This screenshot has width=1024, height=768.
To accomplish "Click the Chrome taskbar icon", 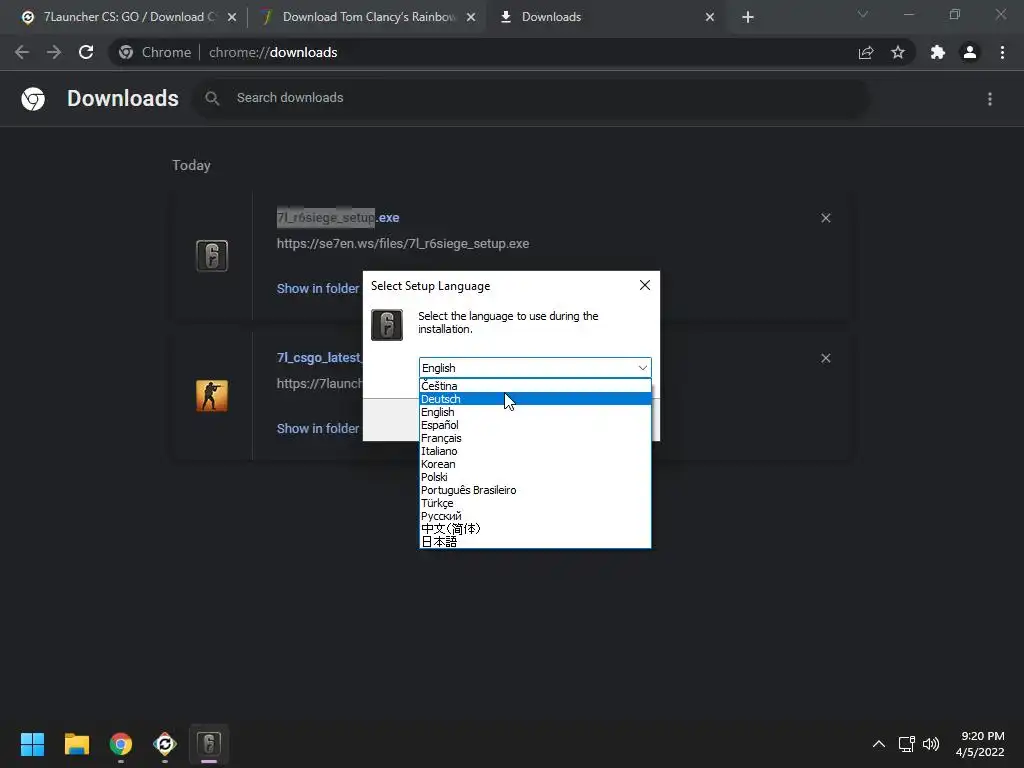I will (121, 744).
